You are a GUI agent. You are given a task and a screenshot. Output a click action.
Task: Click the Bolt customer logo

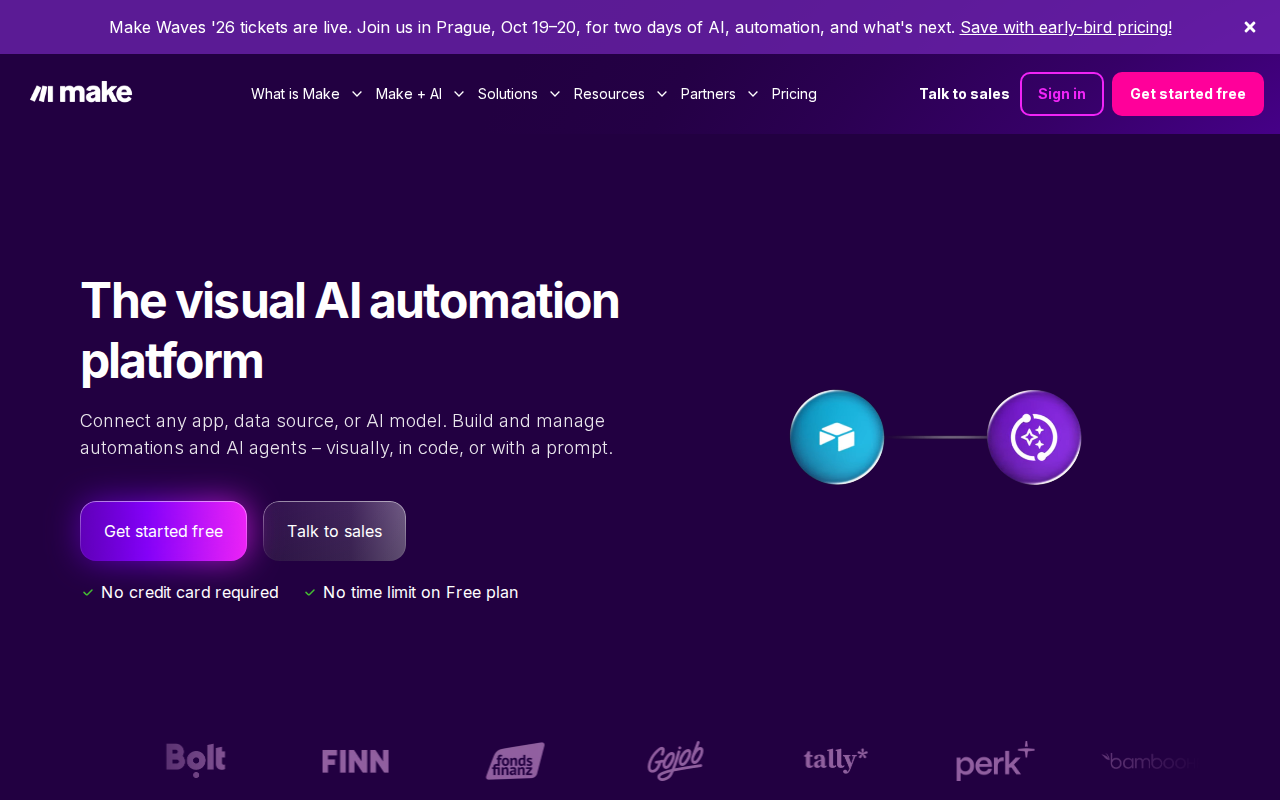coord(196,761)
